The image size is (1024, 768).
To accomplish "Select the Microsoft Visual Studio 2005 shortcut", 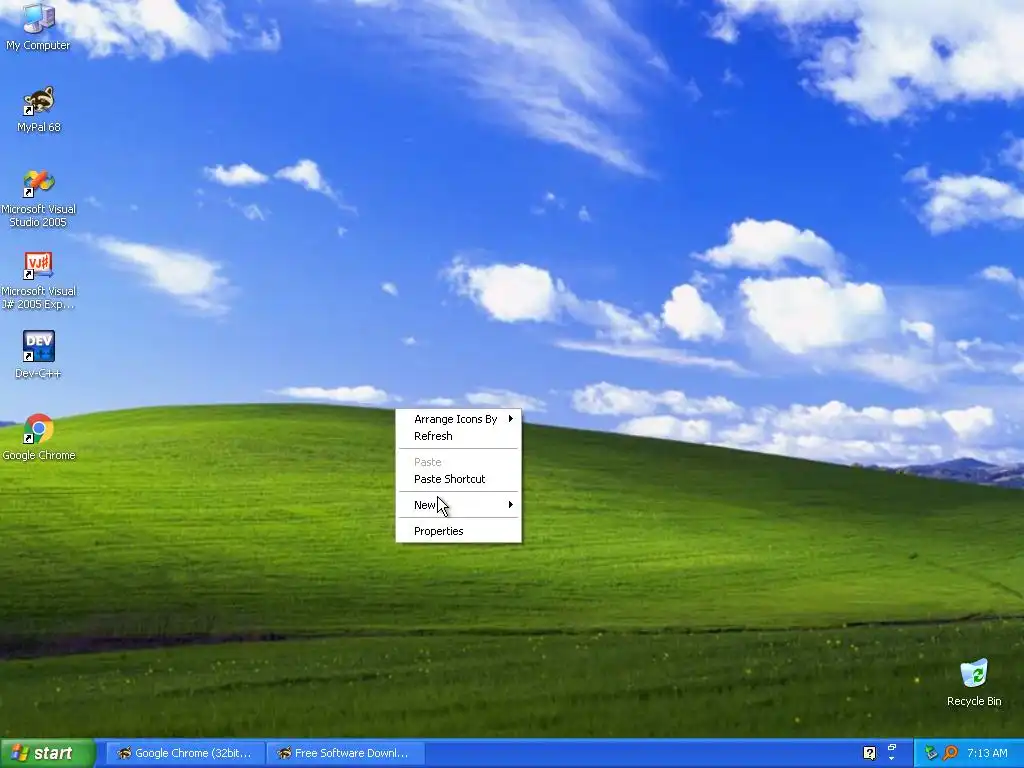I will pos(39,198).
